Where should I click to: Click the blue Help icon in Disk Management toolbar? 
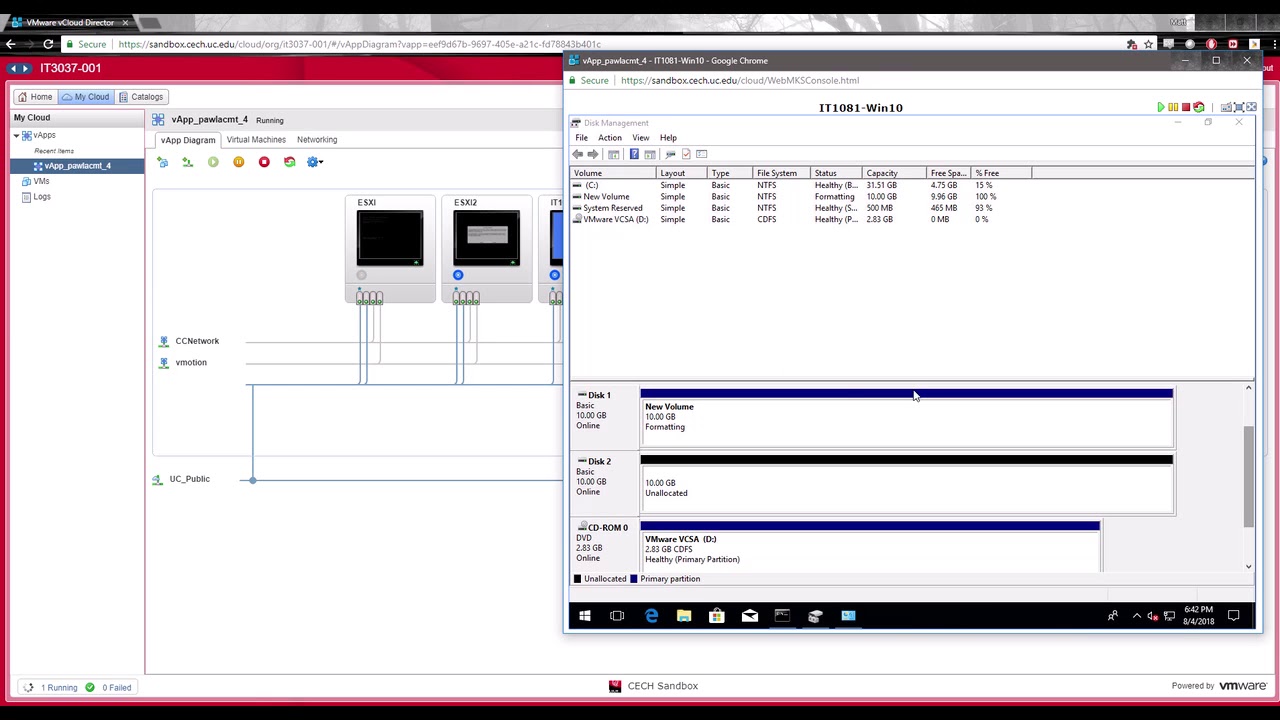click(x=634, y=154)
